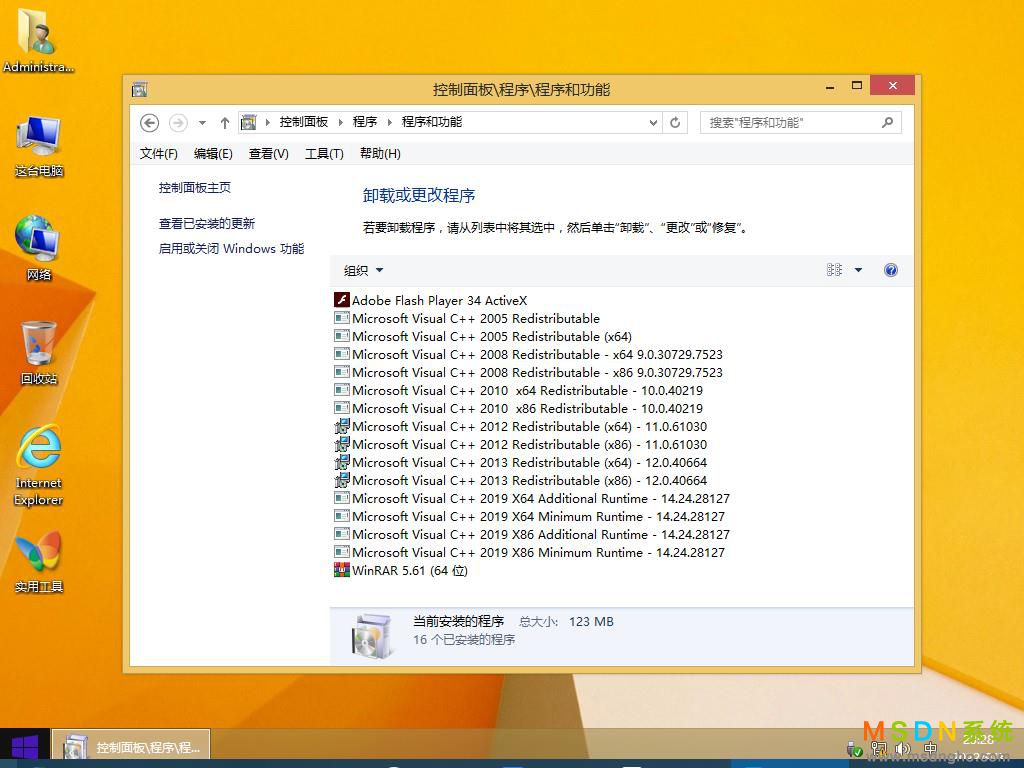Open the 编辑(E) menu

213,153
